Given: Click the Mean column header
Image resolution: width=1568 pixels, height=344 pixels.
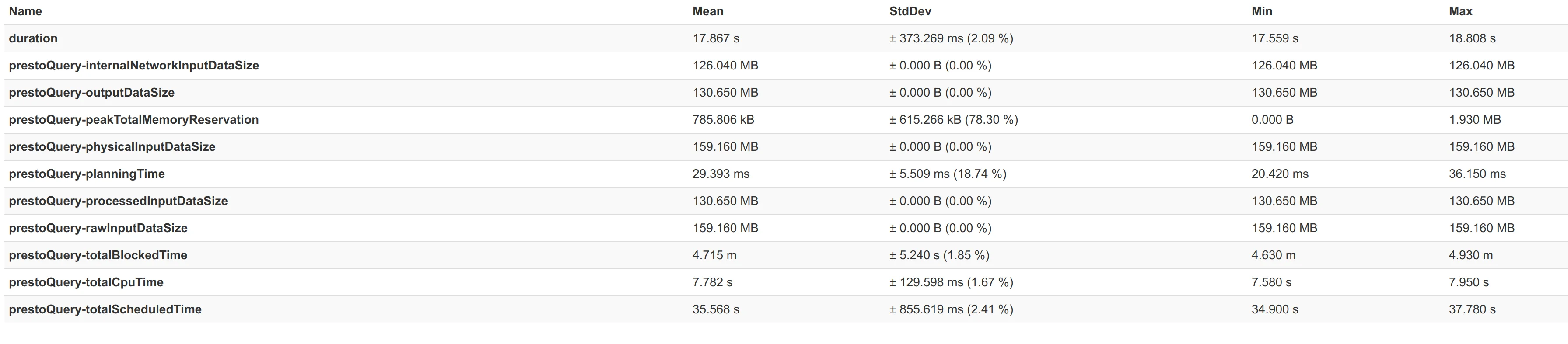Looking at the screenshot, I should tap(708, 11).
